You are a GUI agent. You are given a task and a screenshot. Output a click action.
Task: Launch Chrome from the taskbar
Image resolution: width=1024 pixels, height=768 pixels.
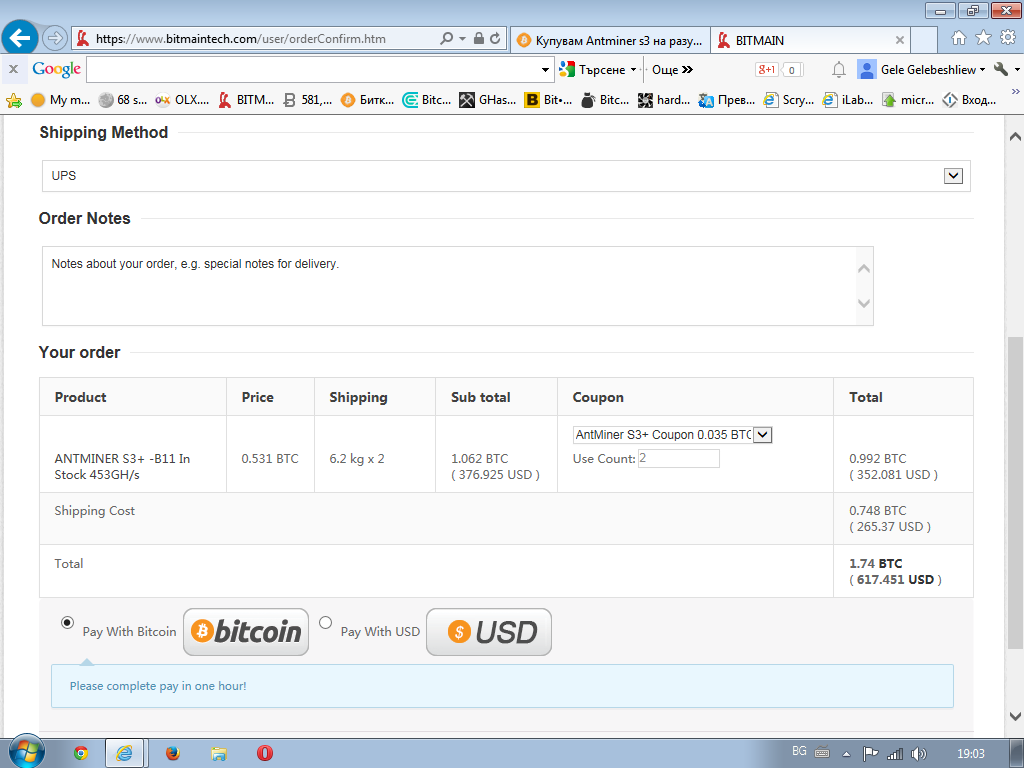(81, 754)
